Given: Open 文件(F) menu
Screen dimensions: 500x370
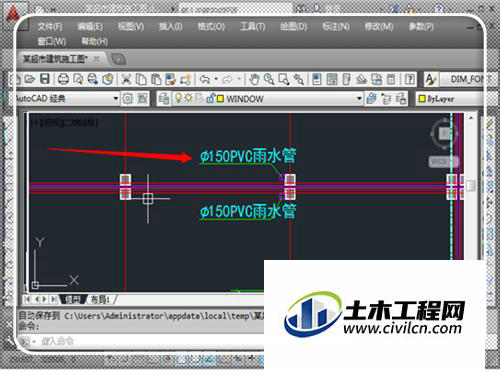Looking at the screenshot, I should [x=49, y=26].
